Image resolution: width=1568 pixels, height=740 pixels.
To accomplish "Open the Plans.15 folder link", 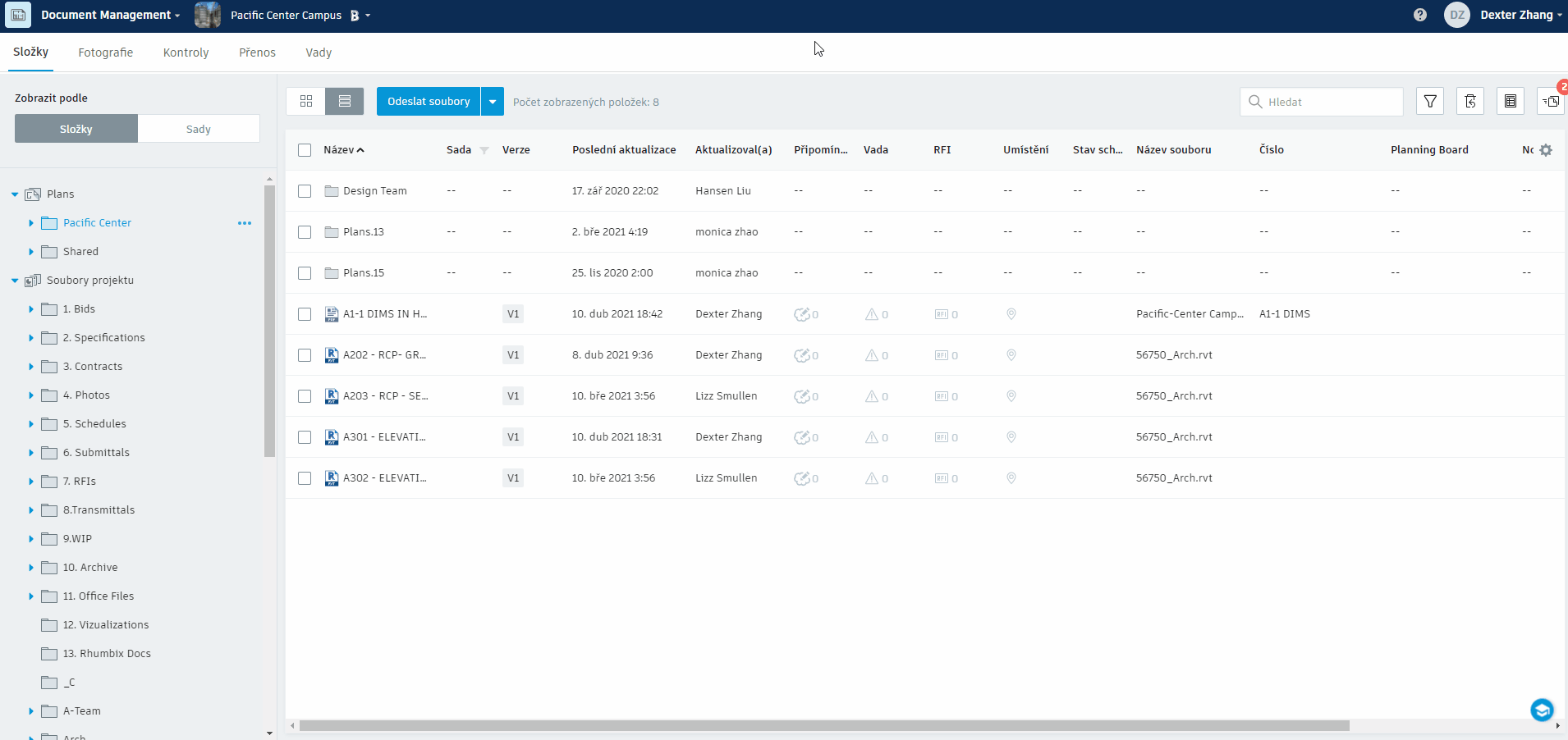I will click(x=364, y=273).
